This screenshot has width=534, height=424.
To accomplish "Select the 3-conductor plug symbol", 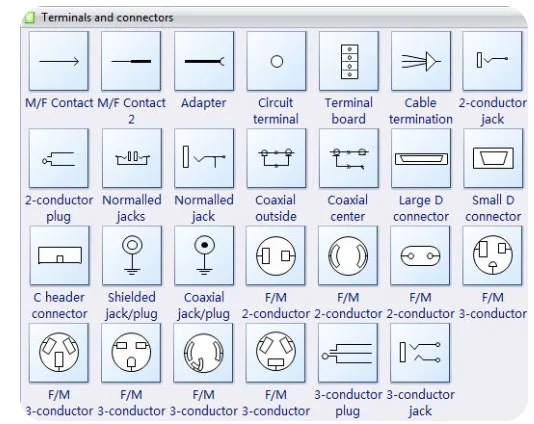I will coord(348,353).
